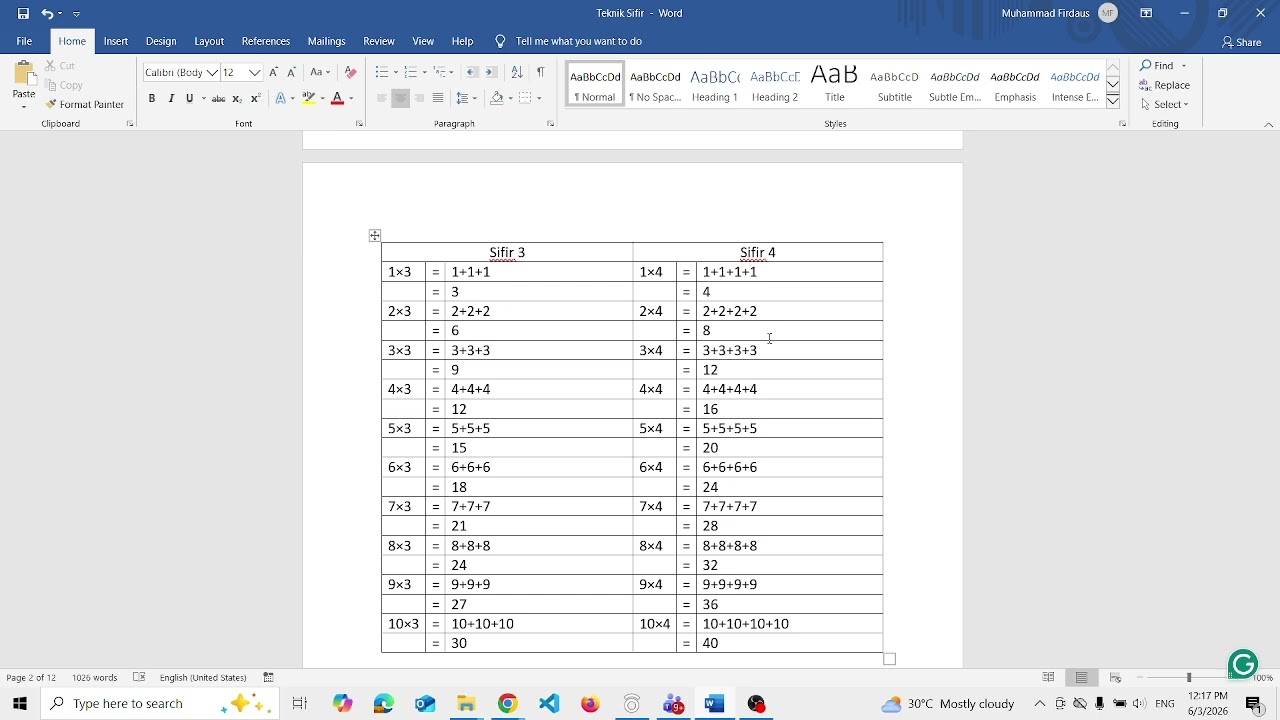Activate the Format Painter tool
The width and height of the screenshot is (1280, 720).
coord(85,104)
